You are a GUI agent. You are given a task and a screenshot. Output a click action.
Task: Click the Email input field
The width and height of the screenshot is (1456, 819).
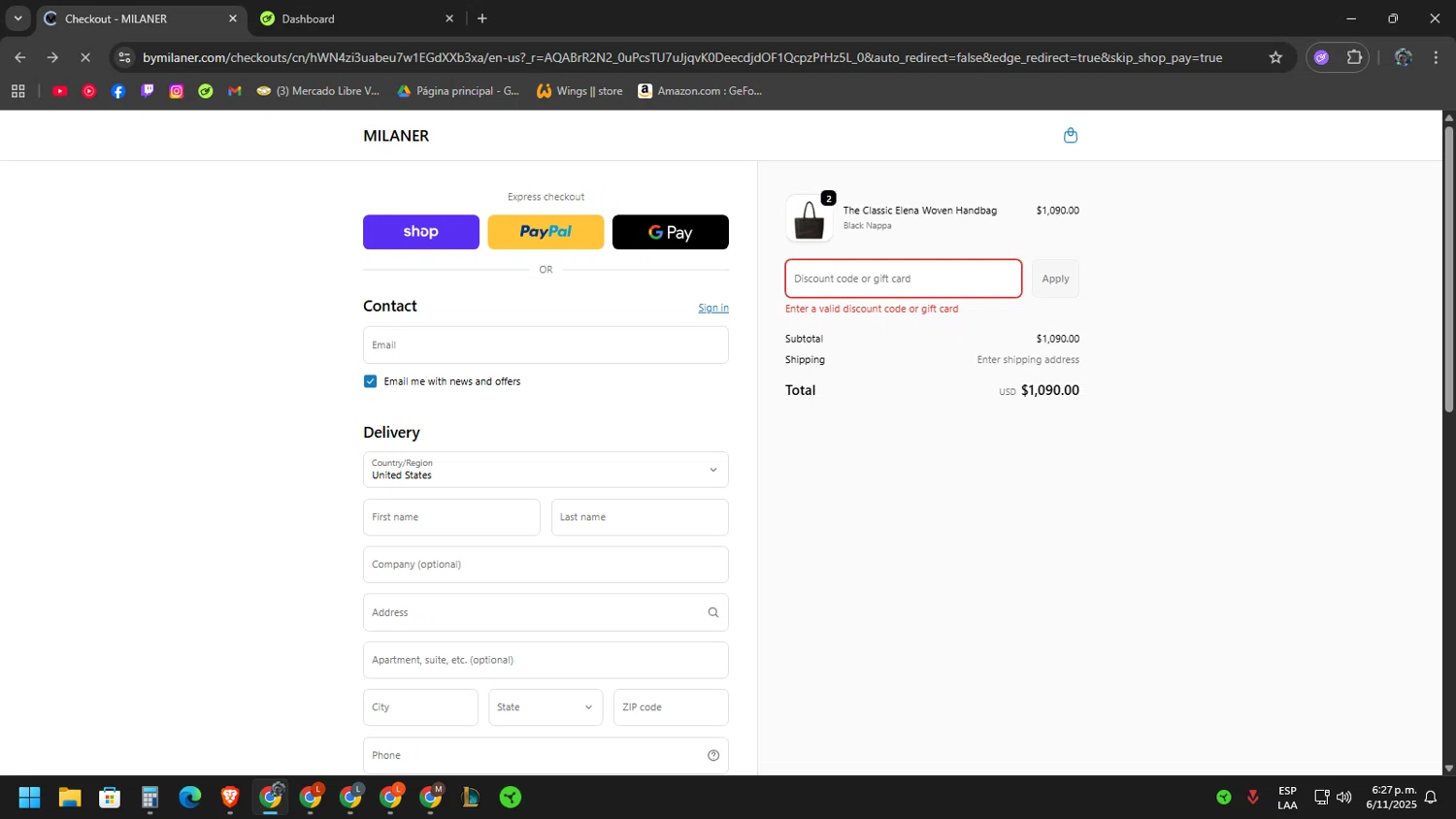click(546, 344)
